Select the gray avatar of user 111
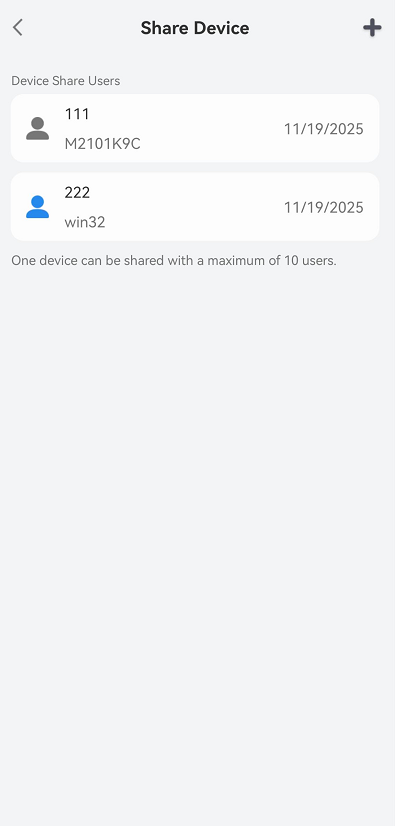This screenshot has height=826, width=396. [x=37, y=129]
